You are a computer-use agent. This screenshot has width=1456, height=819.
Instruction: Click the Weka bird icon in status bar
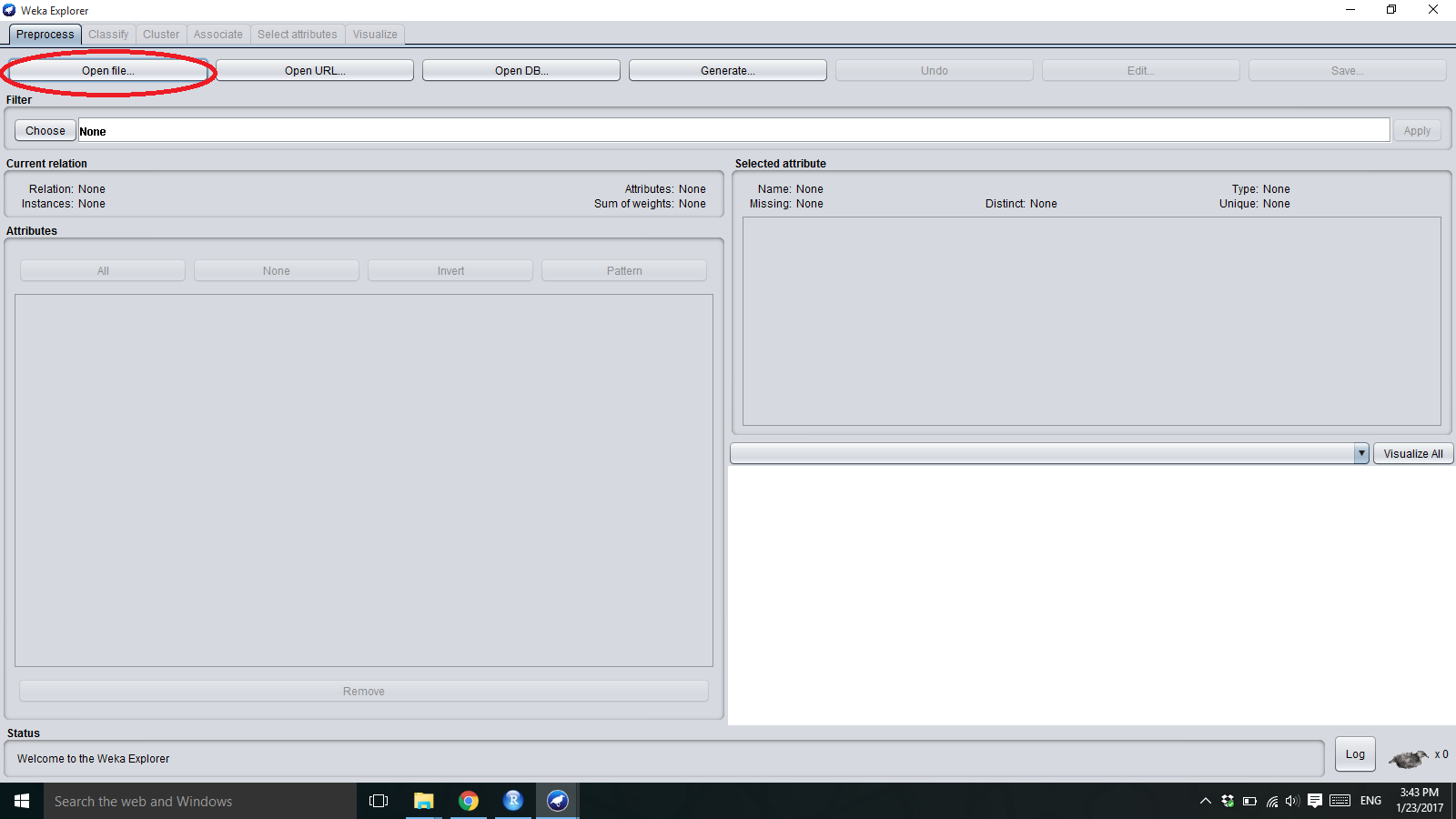click(1408, 757)
